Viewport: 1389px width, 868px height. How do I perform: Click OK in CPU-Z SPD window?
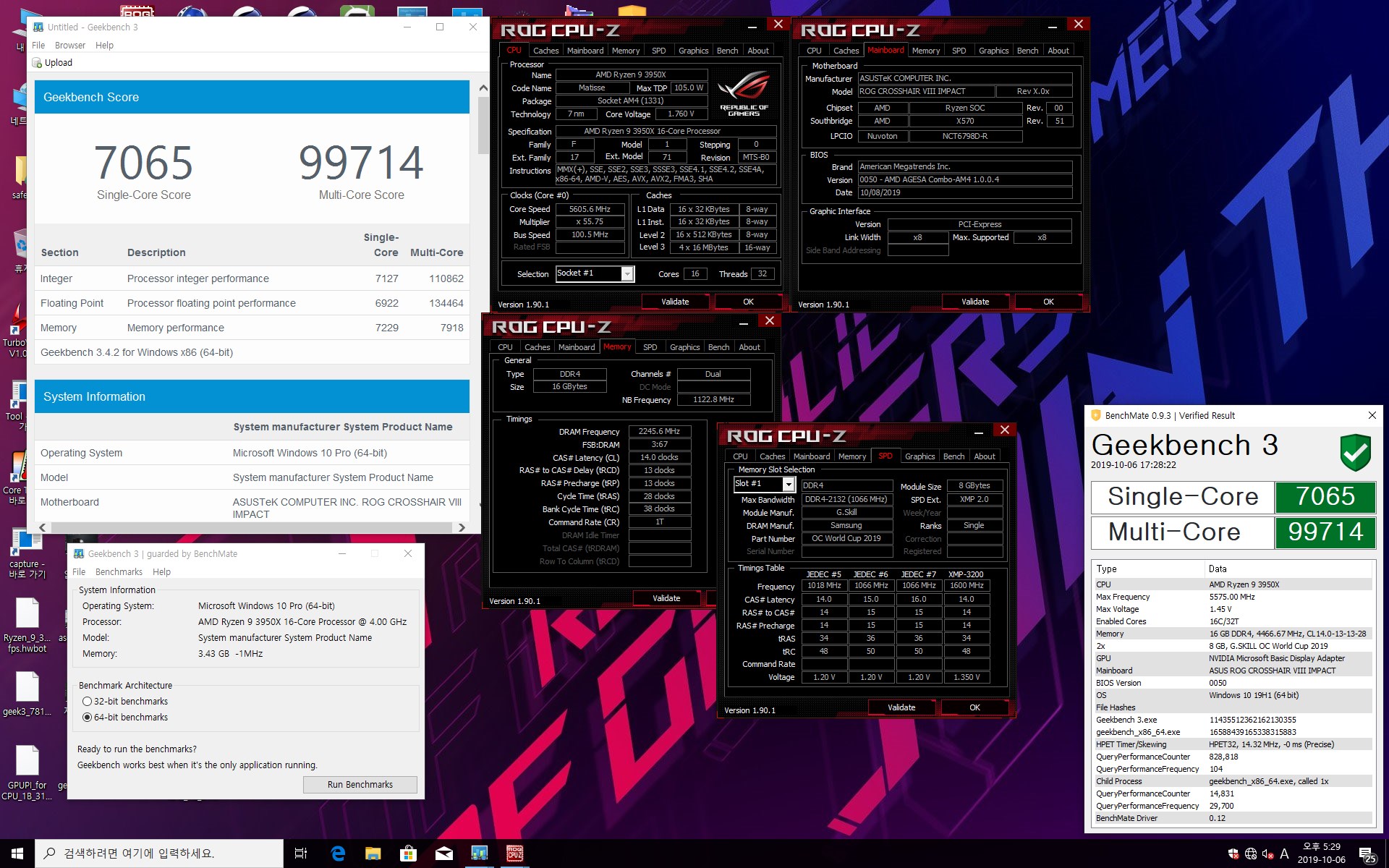pos(974,707)
